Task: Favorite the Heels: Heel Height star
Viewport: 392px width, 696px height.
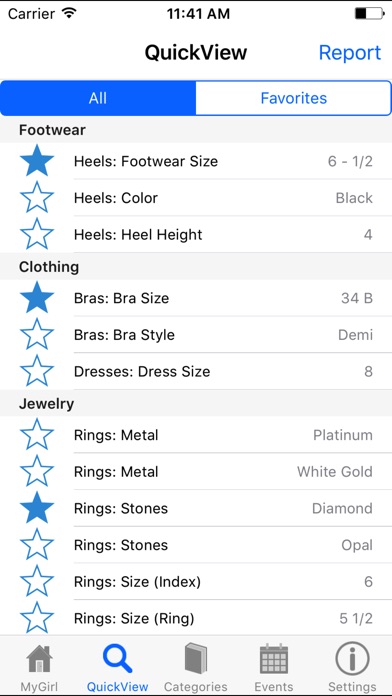Action: point(37,234)
